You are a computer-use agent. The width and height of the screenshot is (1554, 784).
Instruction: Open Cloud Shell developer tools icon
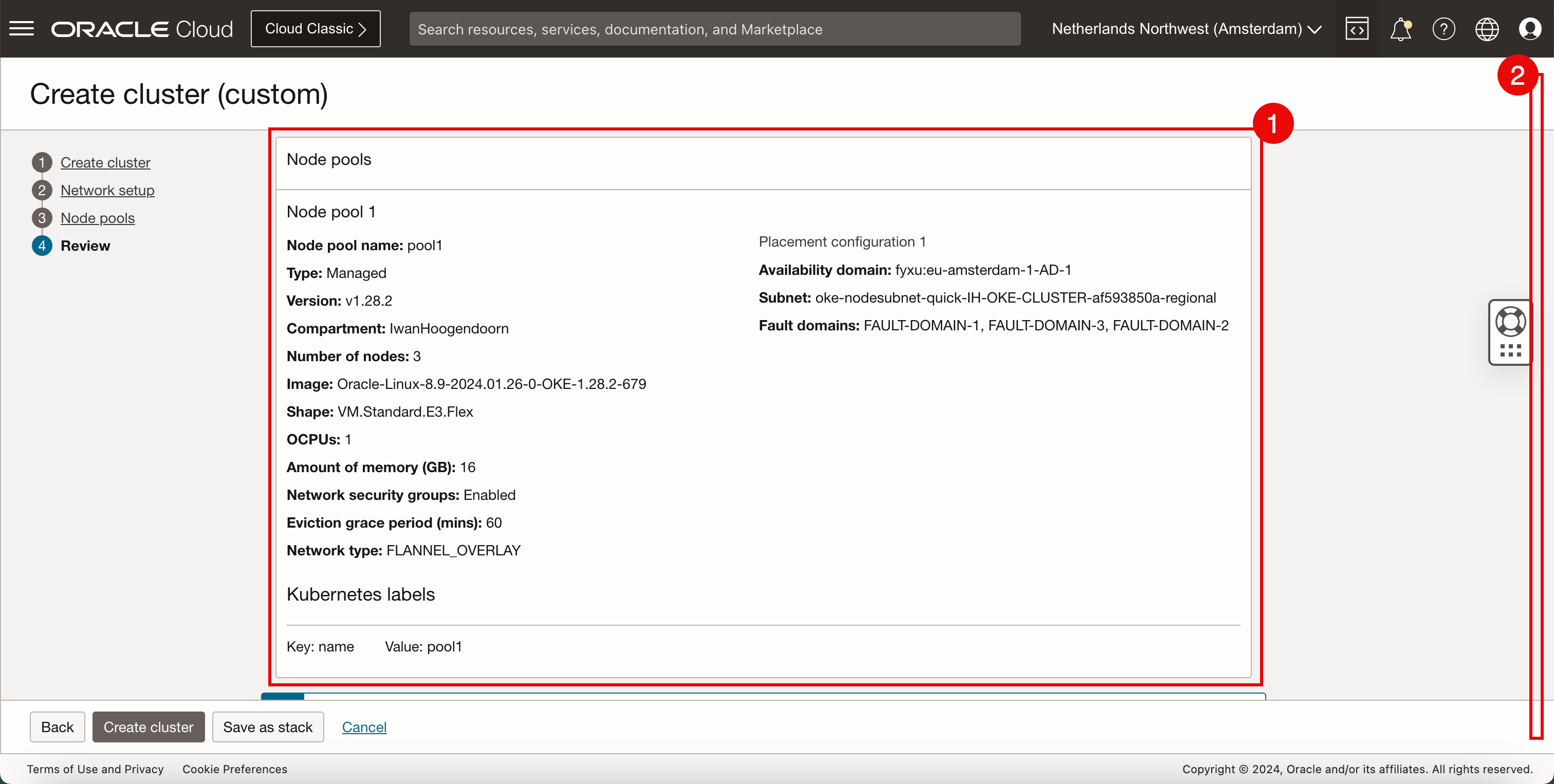[1357, 28]
